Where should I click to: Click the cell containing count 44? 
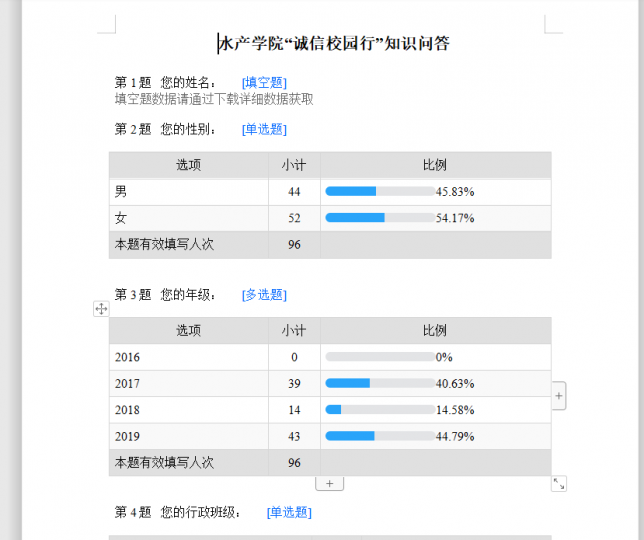point(294,191)
